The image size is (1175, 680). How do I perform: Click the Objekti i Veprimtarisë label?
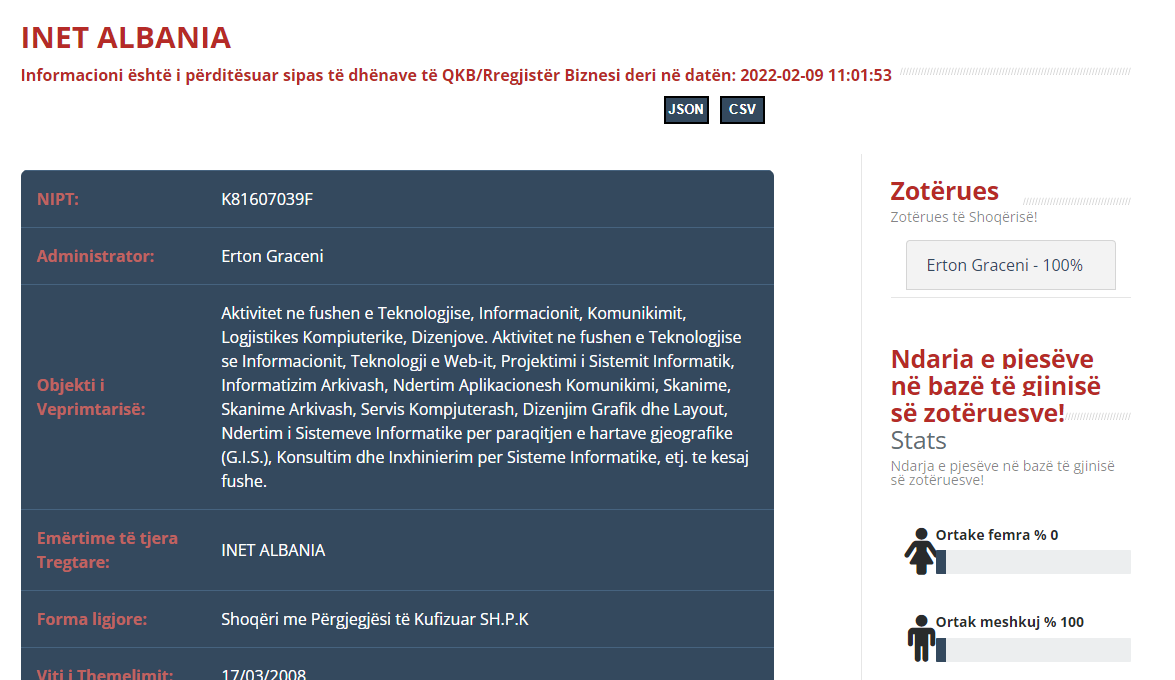click(x=91, y=397)
